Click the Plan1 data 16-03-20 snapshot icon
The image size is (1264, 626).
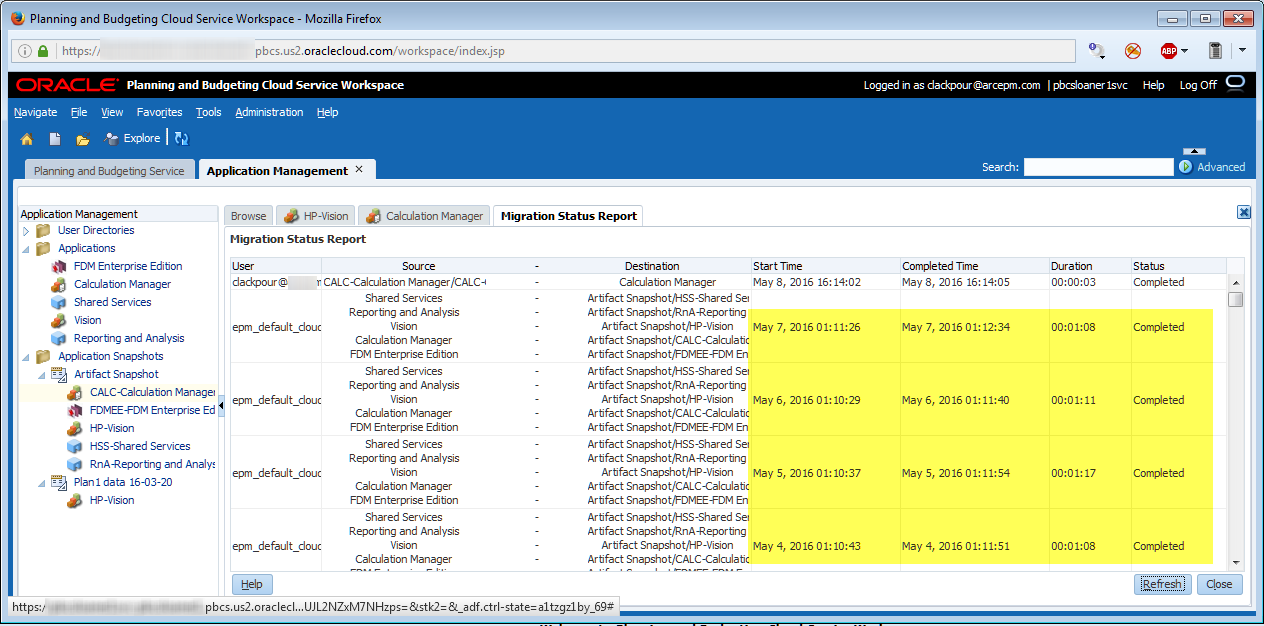pyautogui.click(x=59, y=483)
